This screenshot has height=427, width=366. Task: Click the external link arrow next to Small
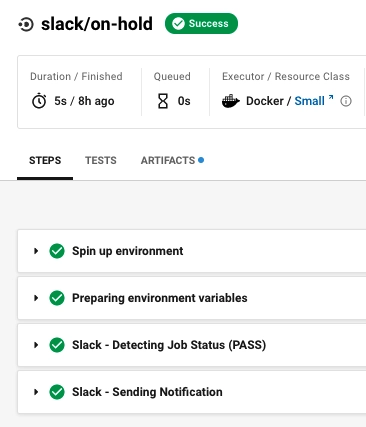[x=331, y=97]
